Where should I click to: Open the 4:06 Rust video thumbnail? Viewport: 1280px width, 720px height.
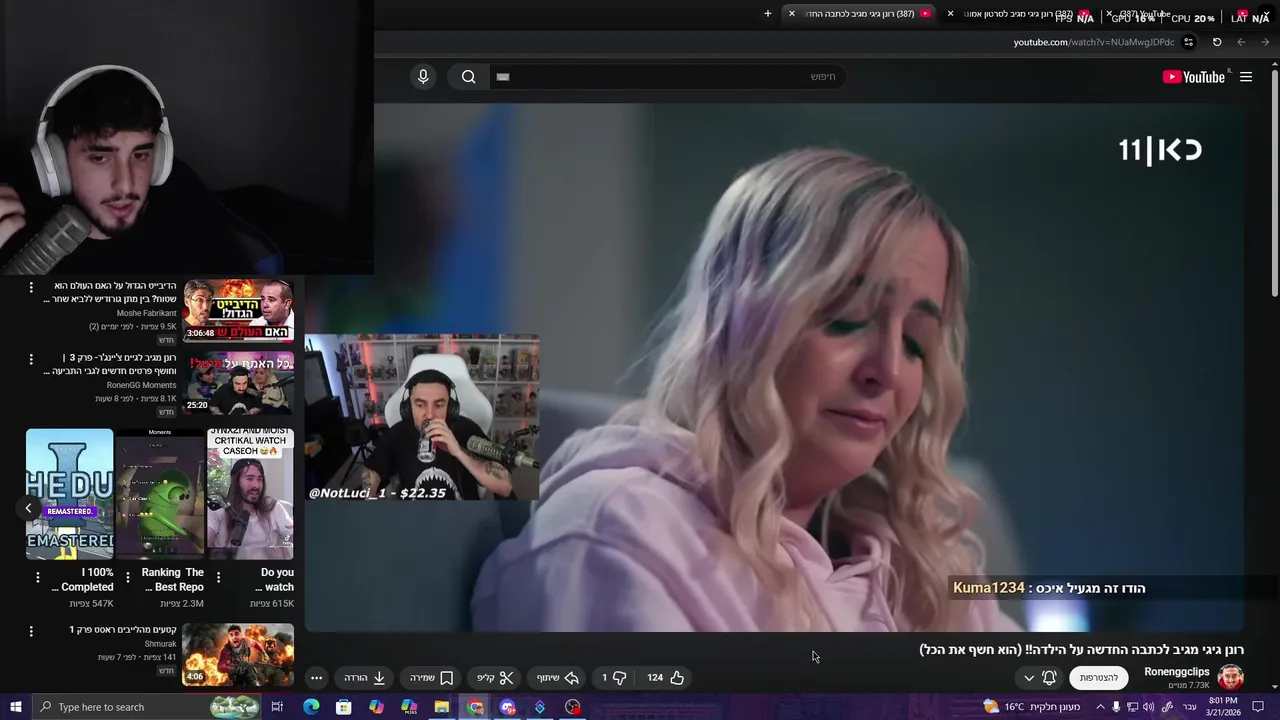point(238,655)
